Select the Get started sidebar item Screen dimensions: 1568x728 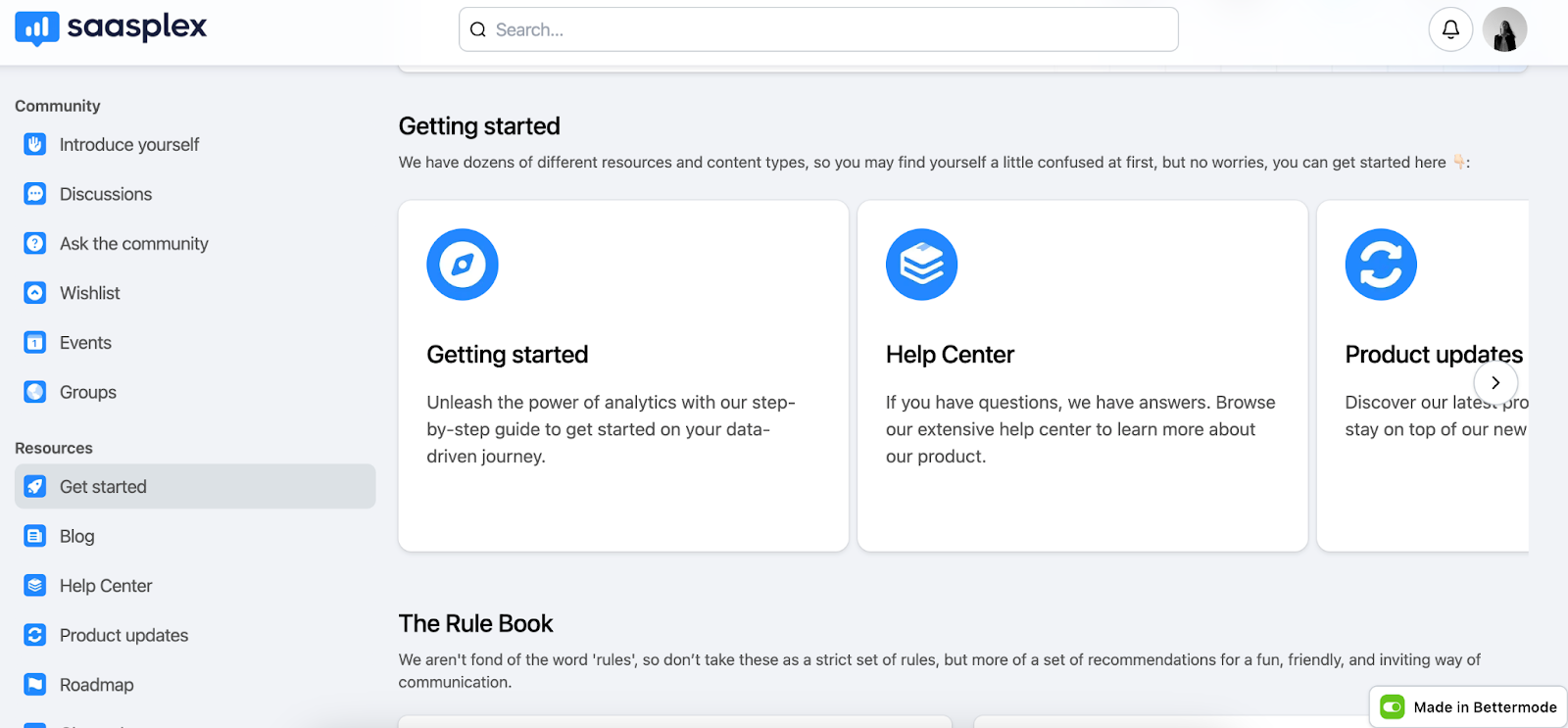click(x=195, y=486)
